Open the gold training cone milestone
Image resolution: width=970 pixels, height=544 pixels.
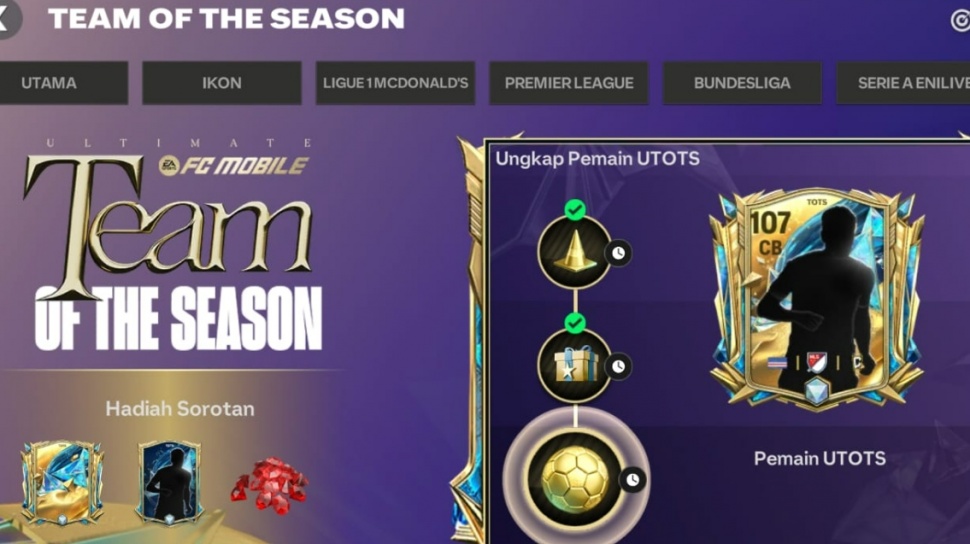(x=575, y=252)
